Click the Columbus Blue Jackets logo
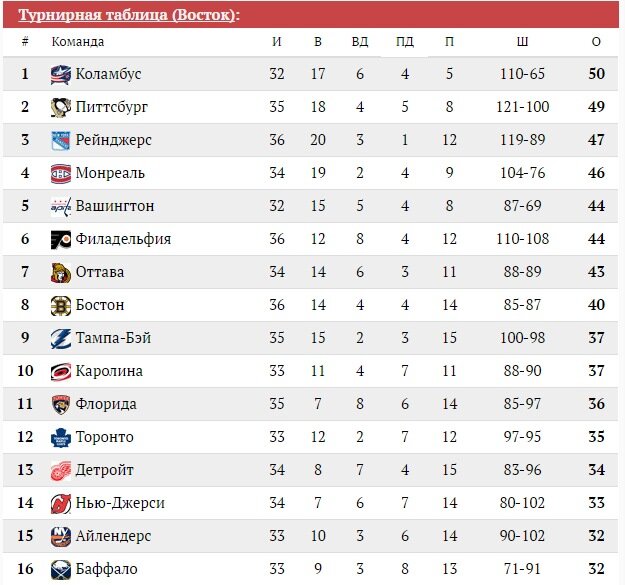625x585 pixels. point(61,75)
